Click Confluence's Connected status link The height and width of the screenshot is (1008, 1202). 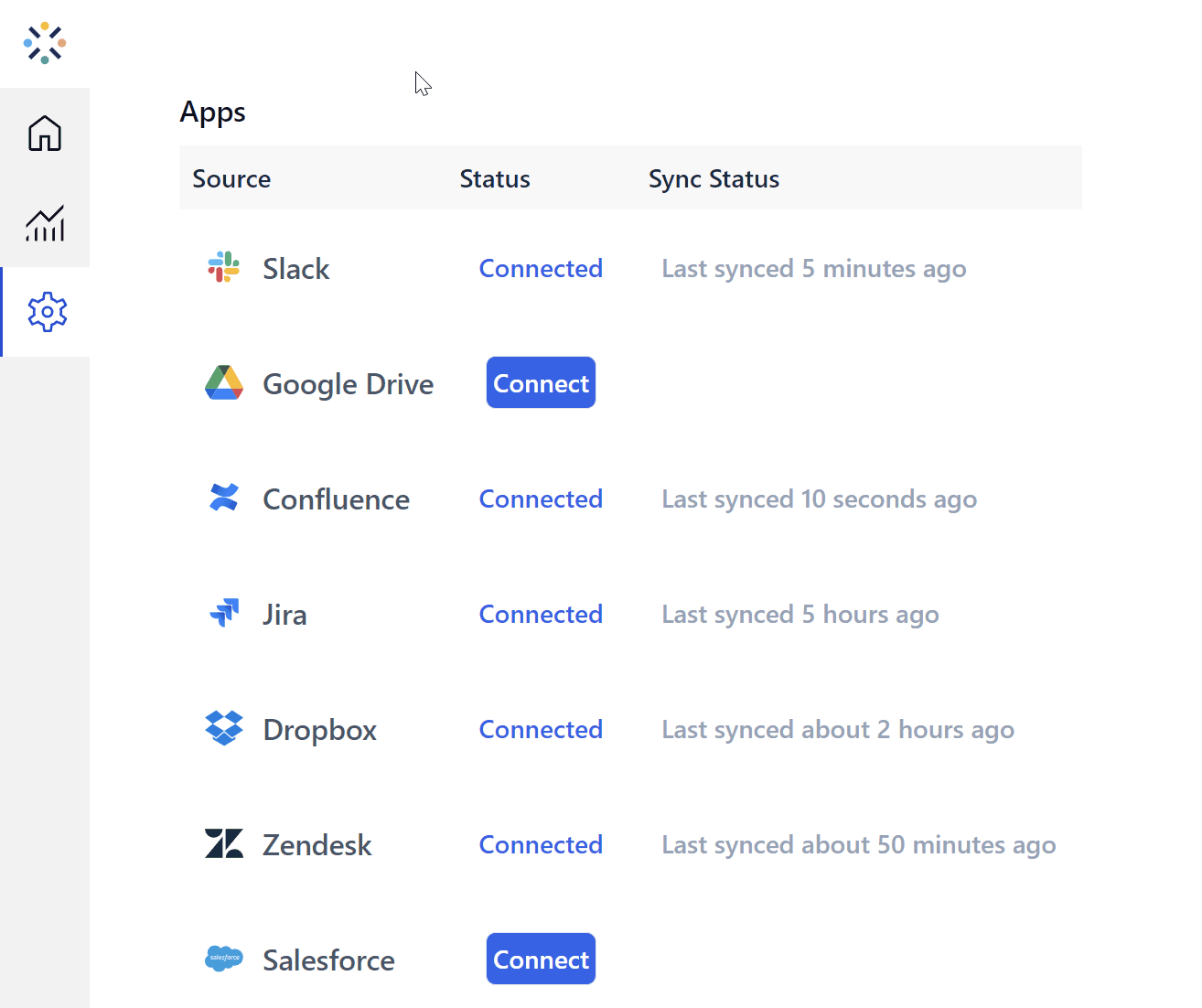click(x=541, y=499)
